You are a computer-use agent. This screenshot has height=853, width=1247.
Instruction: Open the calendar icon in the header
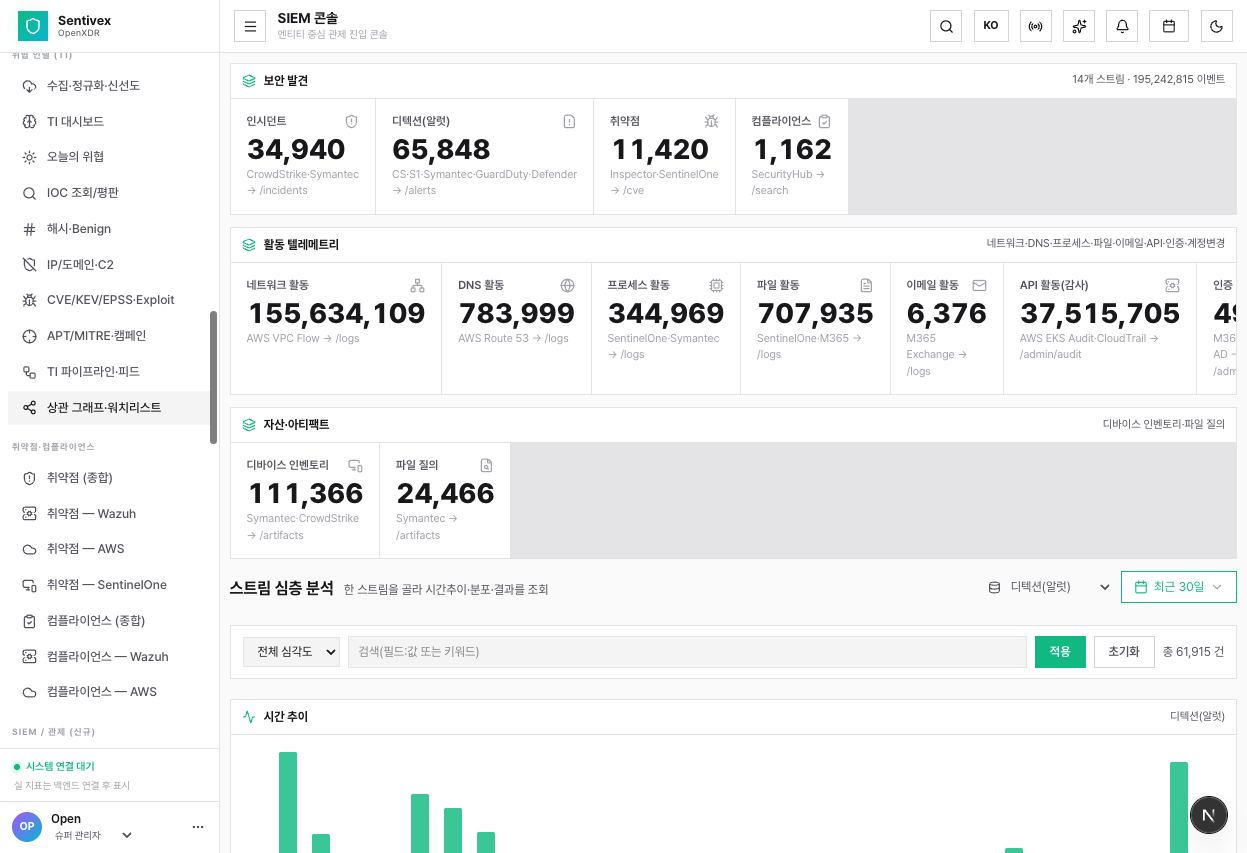pos(1168,26)
